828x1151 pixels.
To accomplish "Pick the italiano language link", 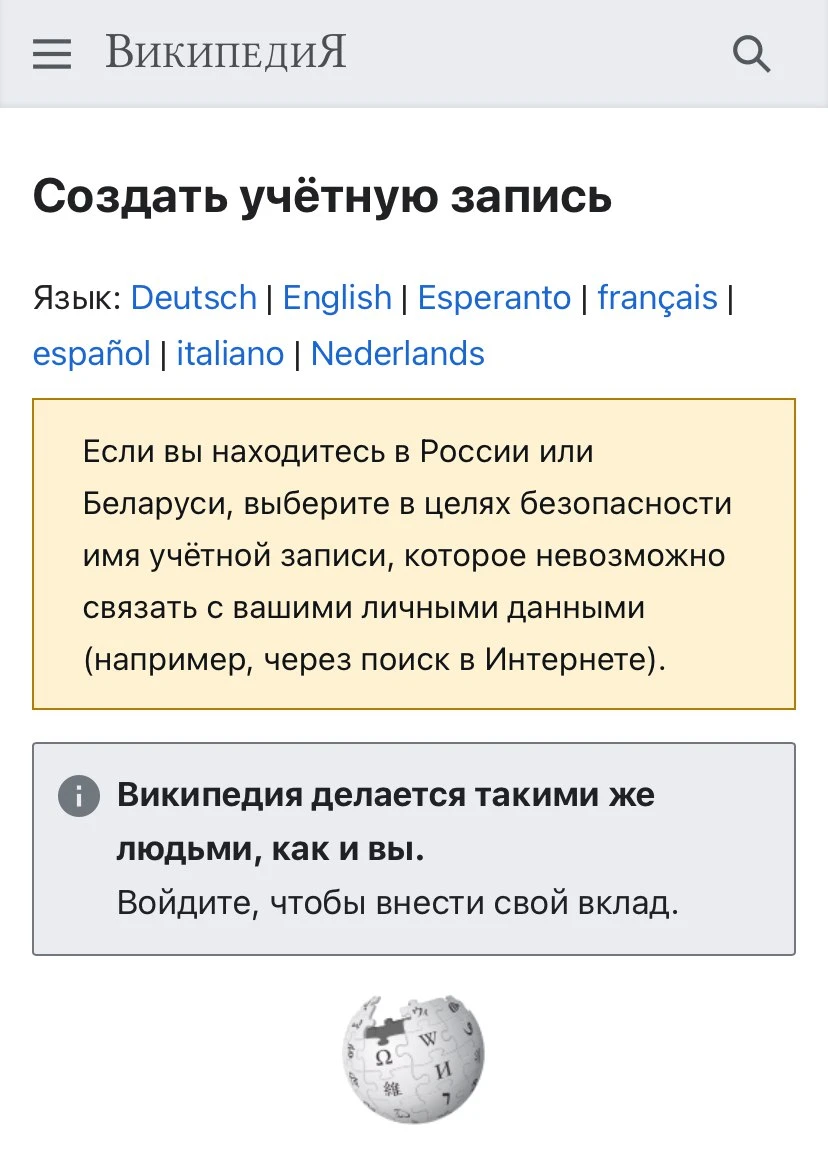I will pos(230,354).
